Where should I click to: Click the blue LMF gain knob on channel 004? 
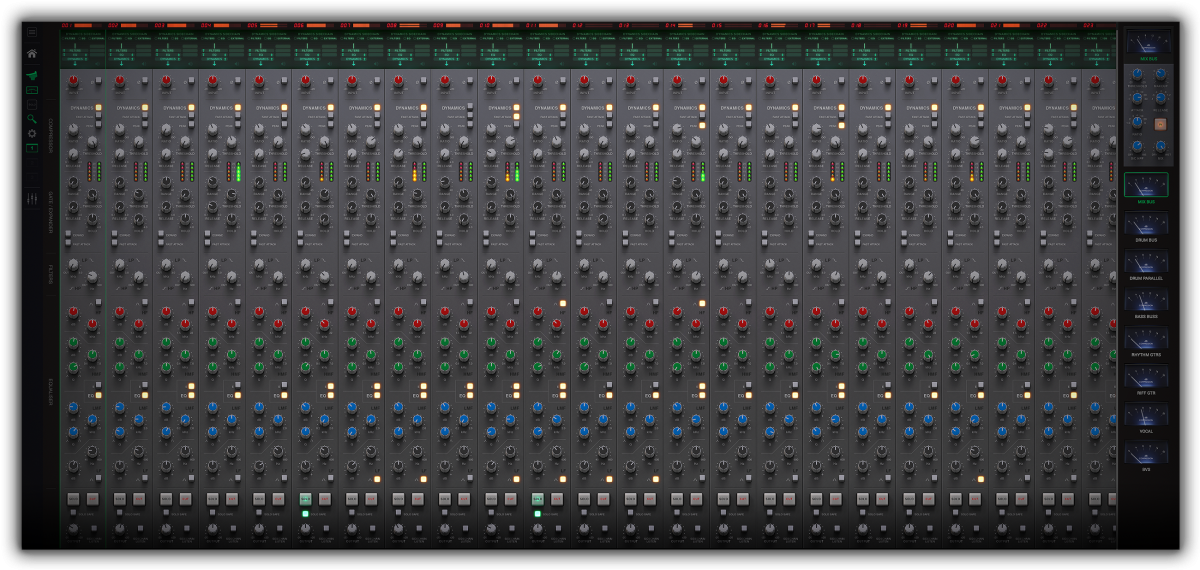(x=212, y=407)
